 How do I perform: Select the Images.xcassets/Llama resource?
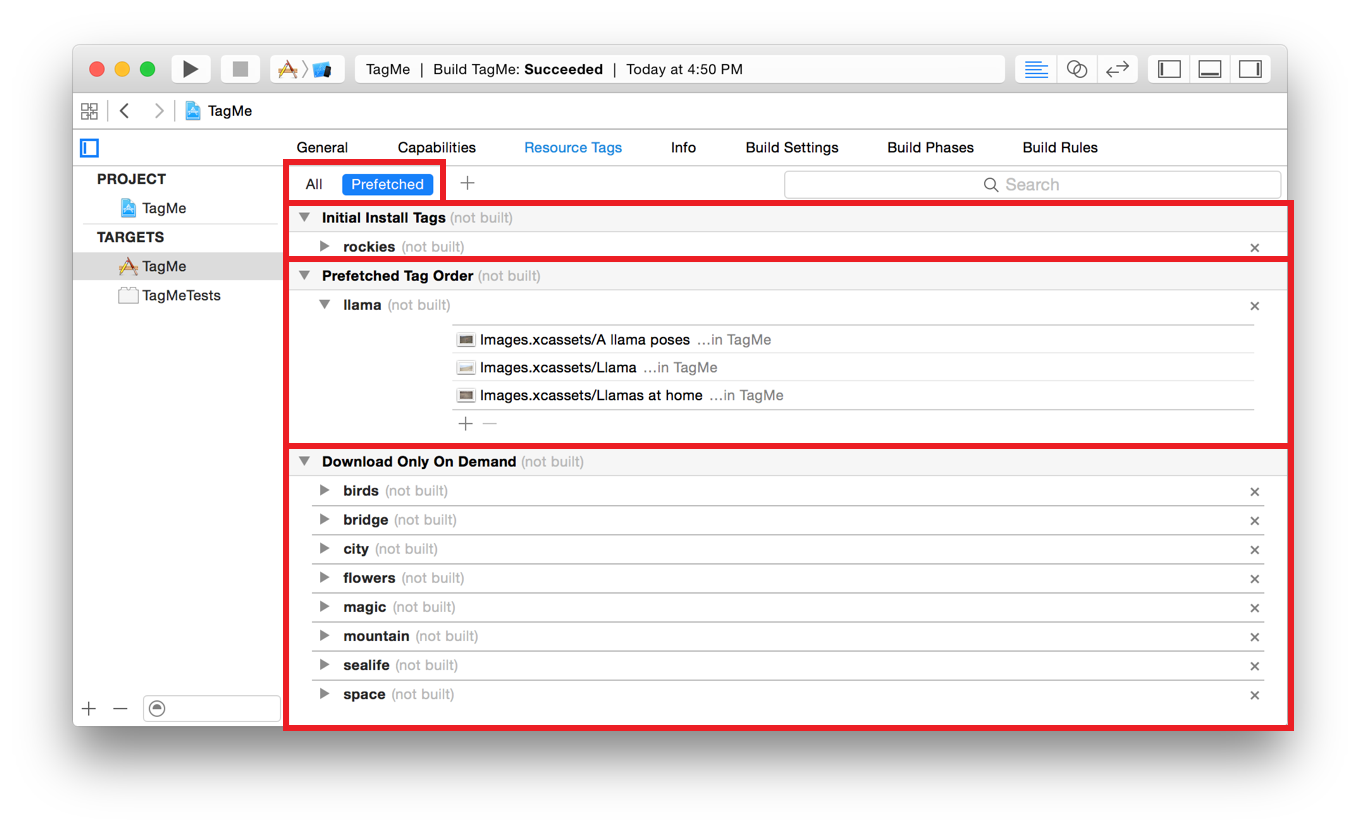[853, 367]
